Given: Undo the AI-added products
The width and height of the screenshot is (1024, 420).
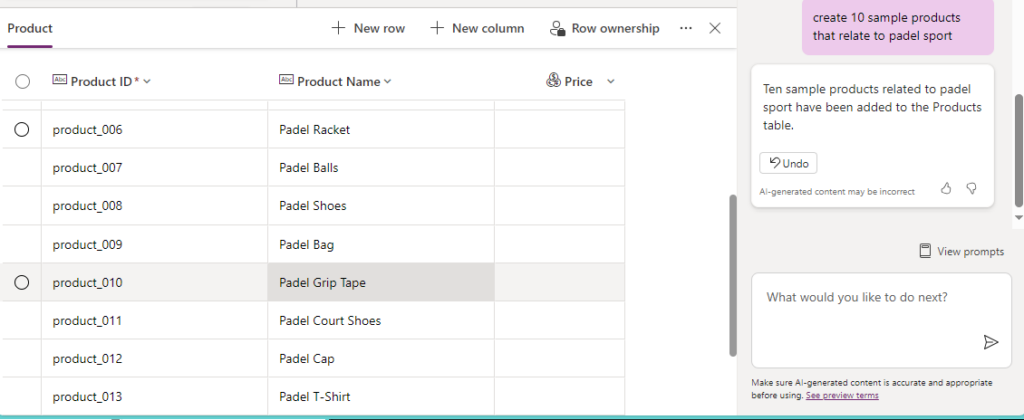Looking at the screenshot, I should point(788,163).
